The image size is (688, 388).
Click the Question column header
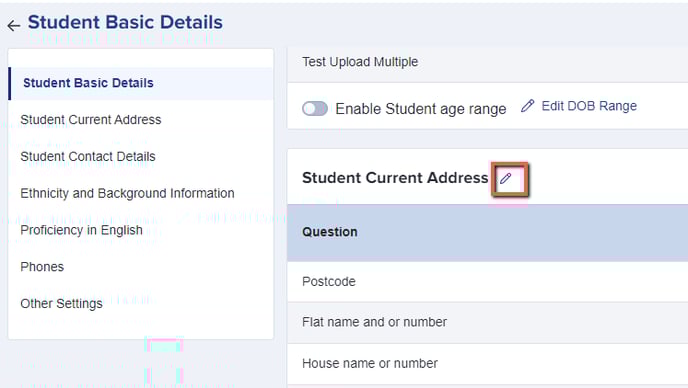pos(330,232)
